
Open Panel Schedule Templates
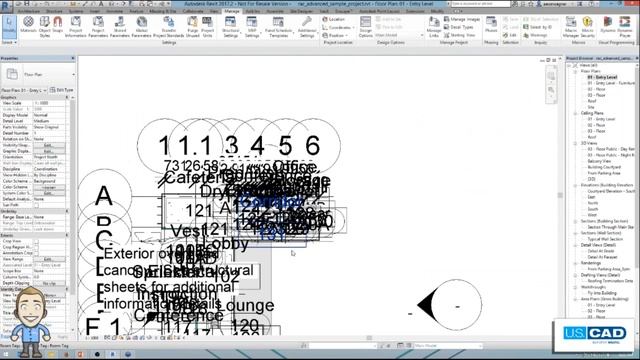[x=278, y=27]
